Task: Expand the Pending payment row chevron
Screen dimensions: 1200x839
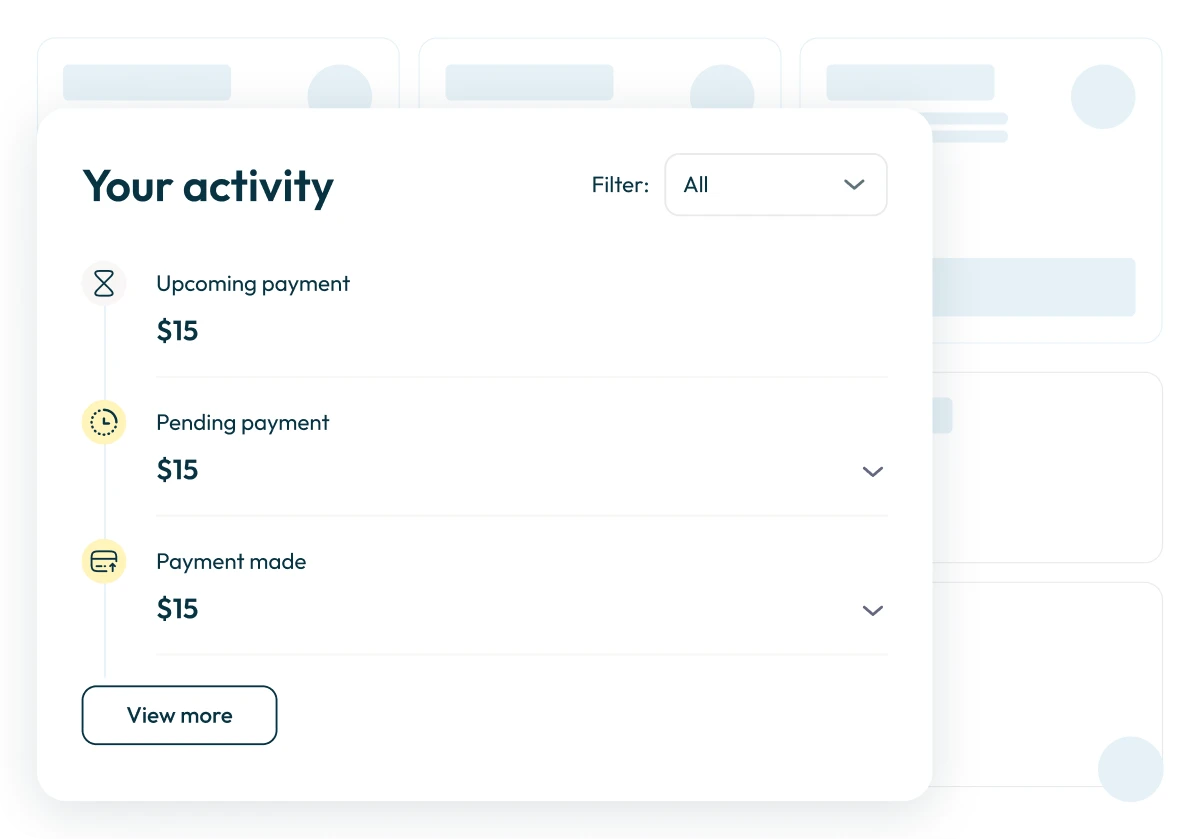Action: pos(873,471)
